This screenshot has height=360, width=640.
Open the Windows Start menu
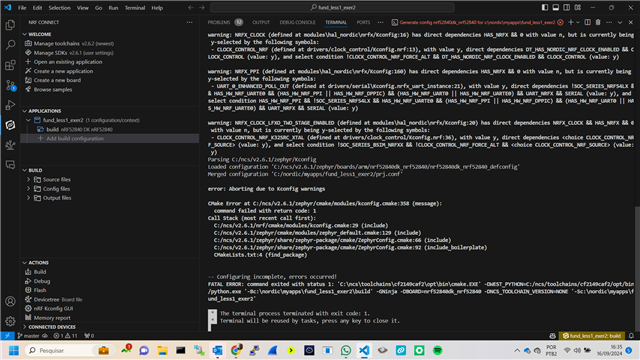pyautogui.click(x=14, y=350)
